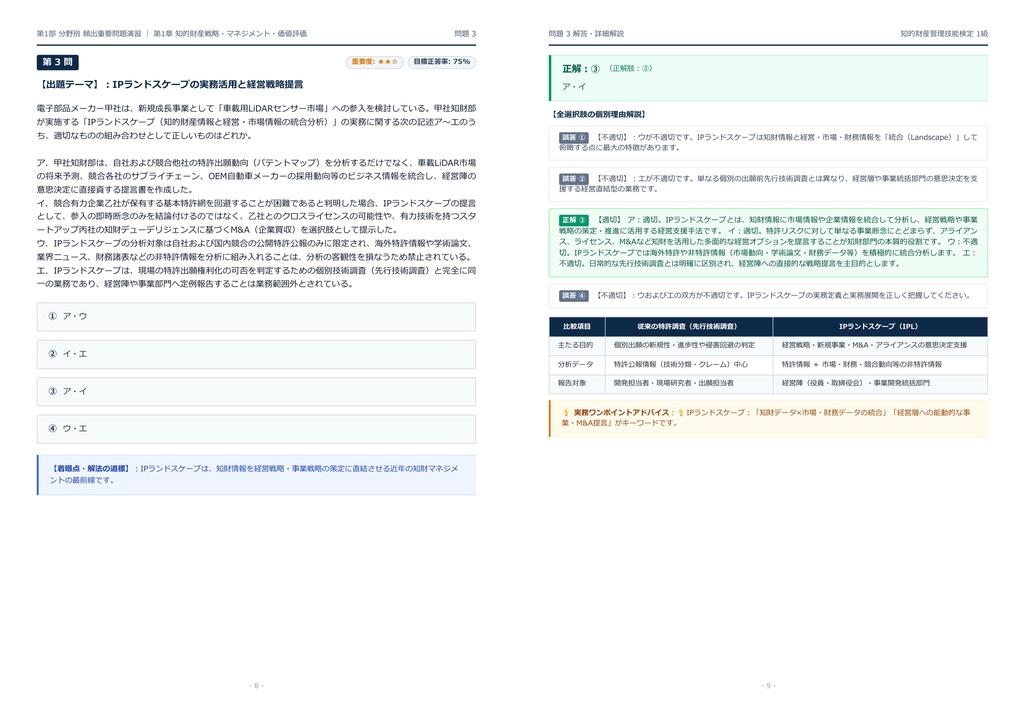This screenshot has height=724, width=1024.
Task: Click the 誤答 ① badge
Action: [573, 138]
